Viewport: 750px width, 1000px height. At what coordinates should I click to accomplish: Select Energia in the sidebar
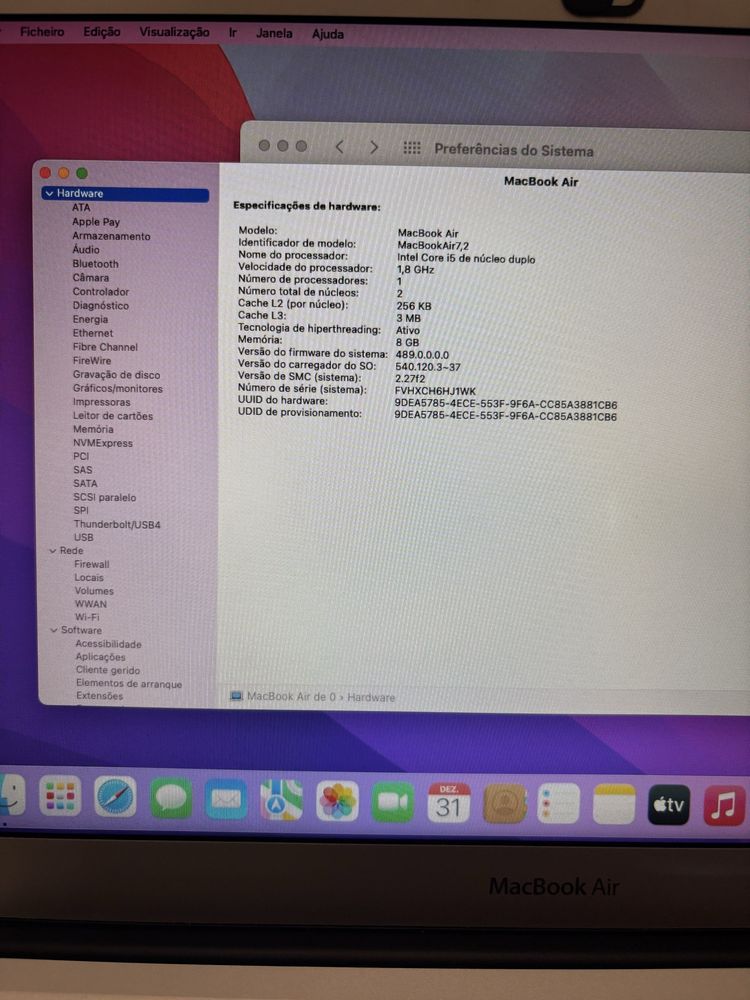pyautogui.click(x=90, y=319)
